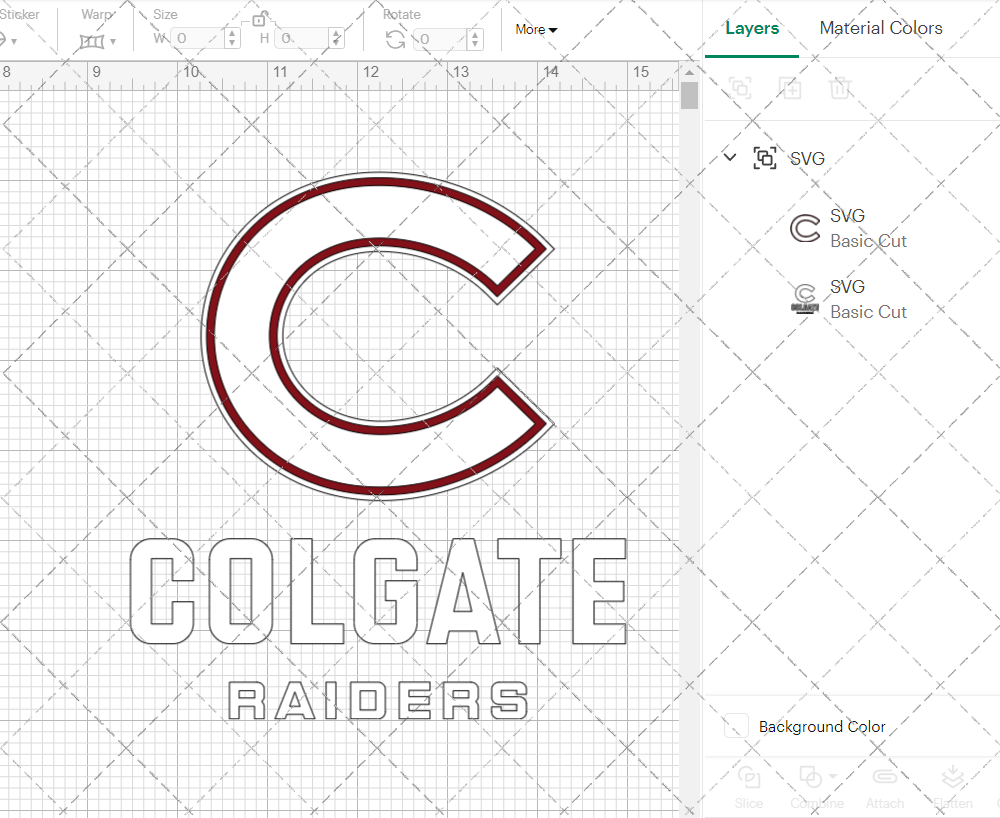
Task: Click the Flatten tool
Action: click(x=953, y=788)
